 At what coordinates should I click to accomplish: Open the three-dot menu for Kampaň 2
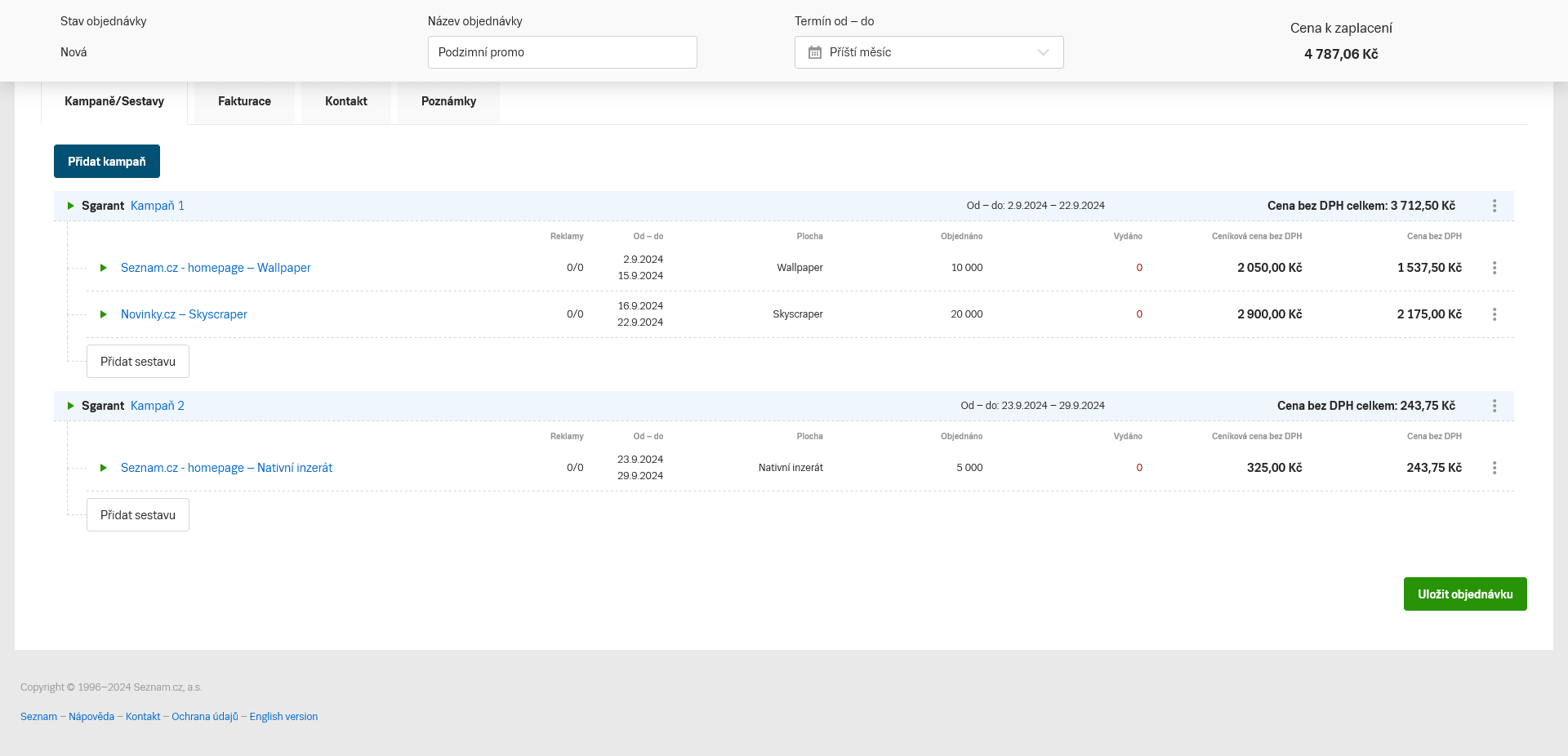[x=1494, y=406]
